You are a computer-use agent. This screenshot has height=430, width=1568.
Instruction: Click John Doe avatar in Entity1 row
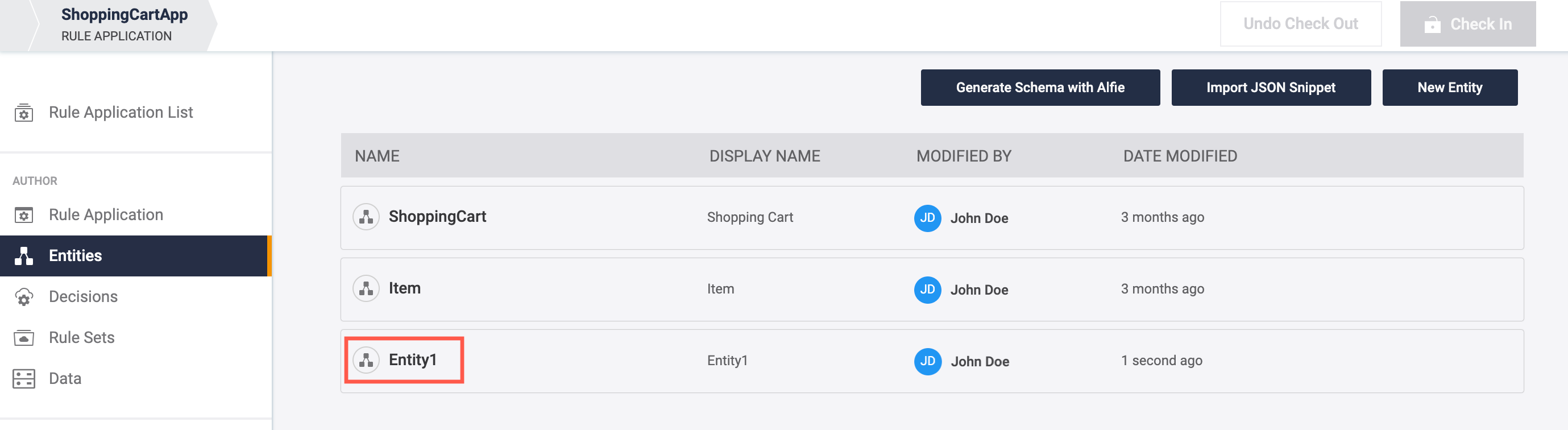(x=927, y=361)
